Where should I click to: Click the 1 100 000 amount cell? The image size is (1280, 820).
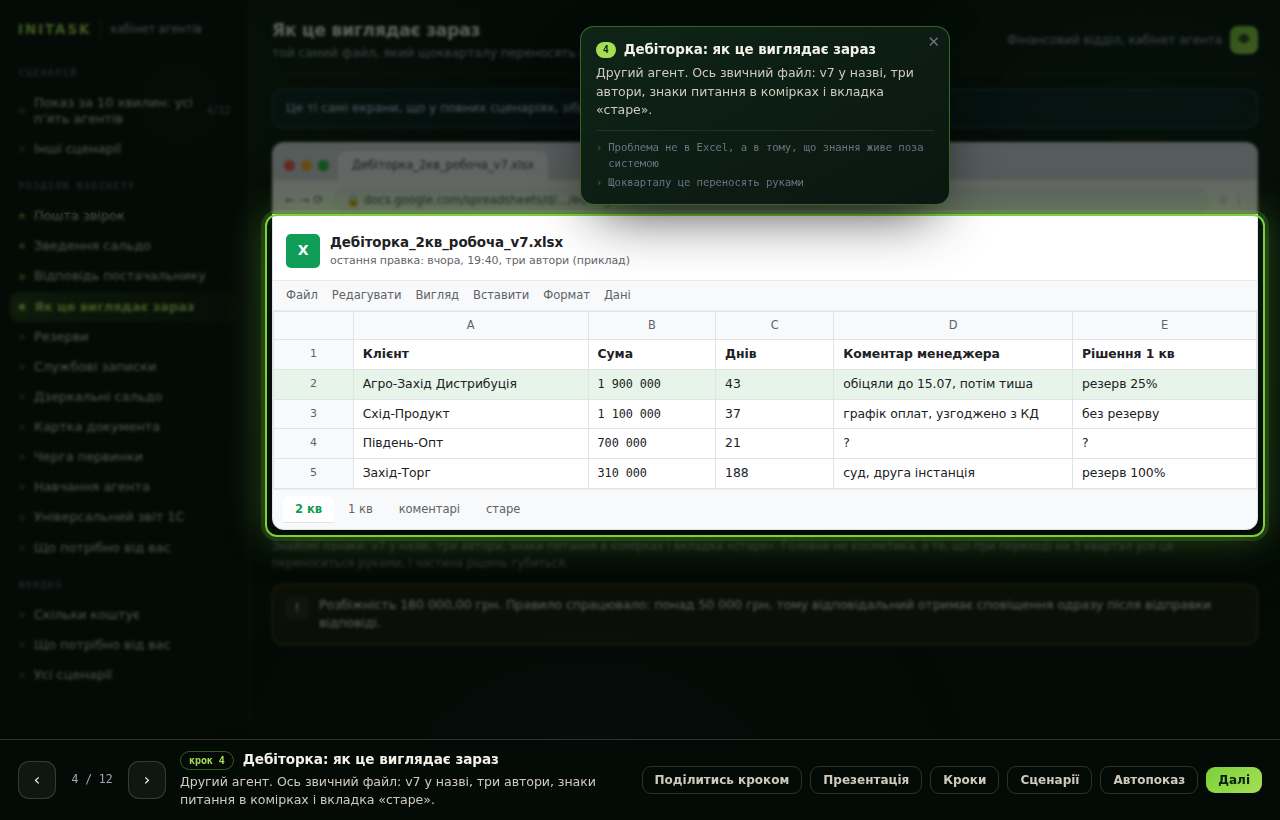coord(652,414)
